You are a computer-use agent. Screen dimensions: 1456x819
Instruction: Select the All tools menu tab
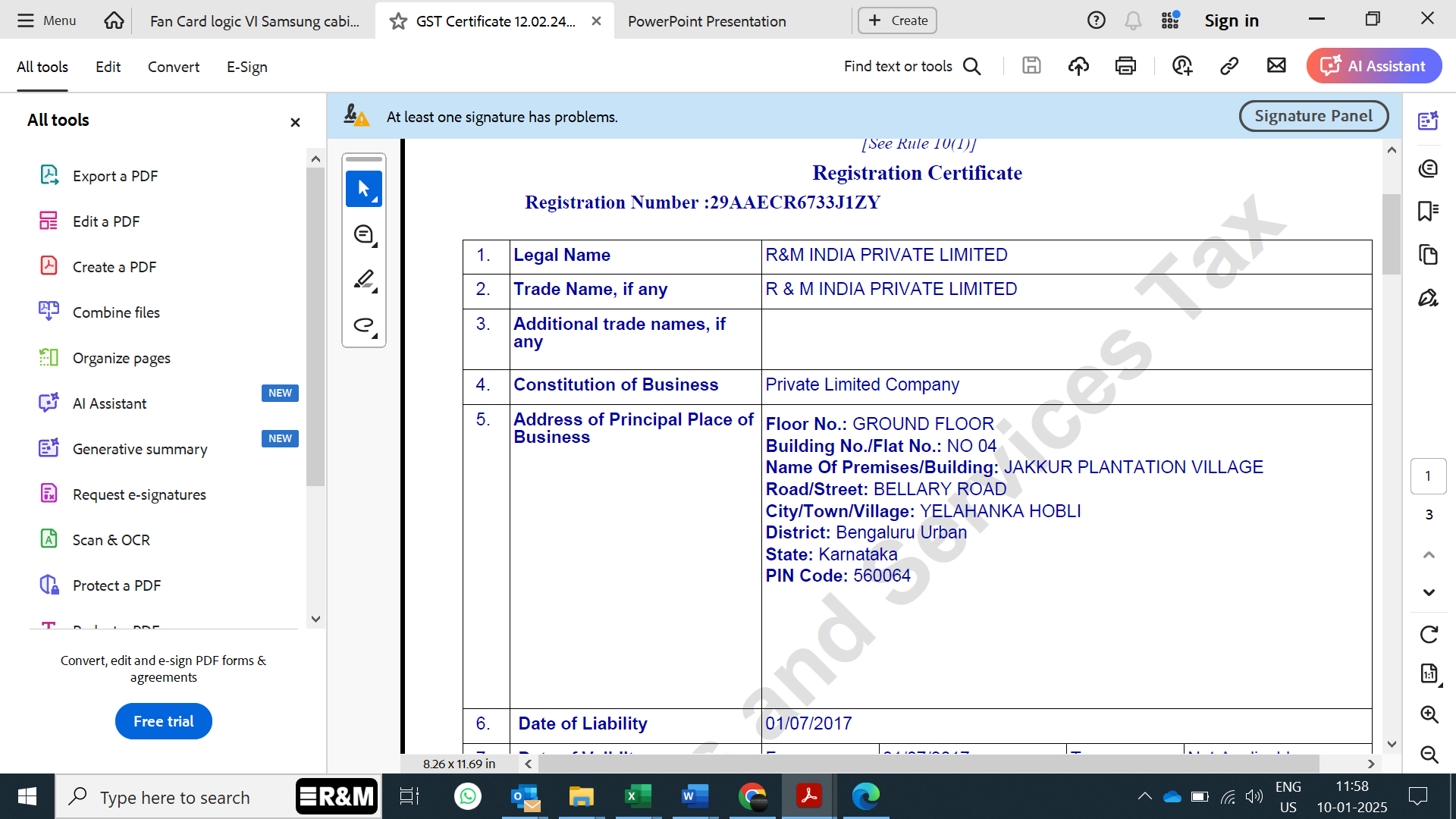pyautogui.click(x=42, y=67)
